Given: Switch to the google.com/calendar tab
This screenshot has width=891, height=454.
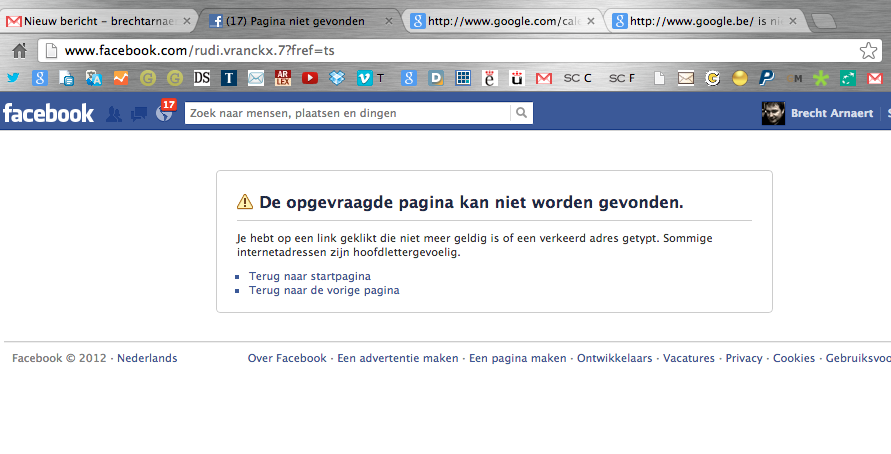Looking at the screenshot, I should click(503, 21).
